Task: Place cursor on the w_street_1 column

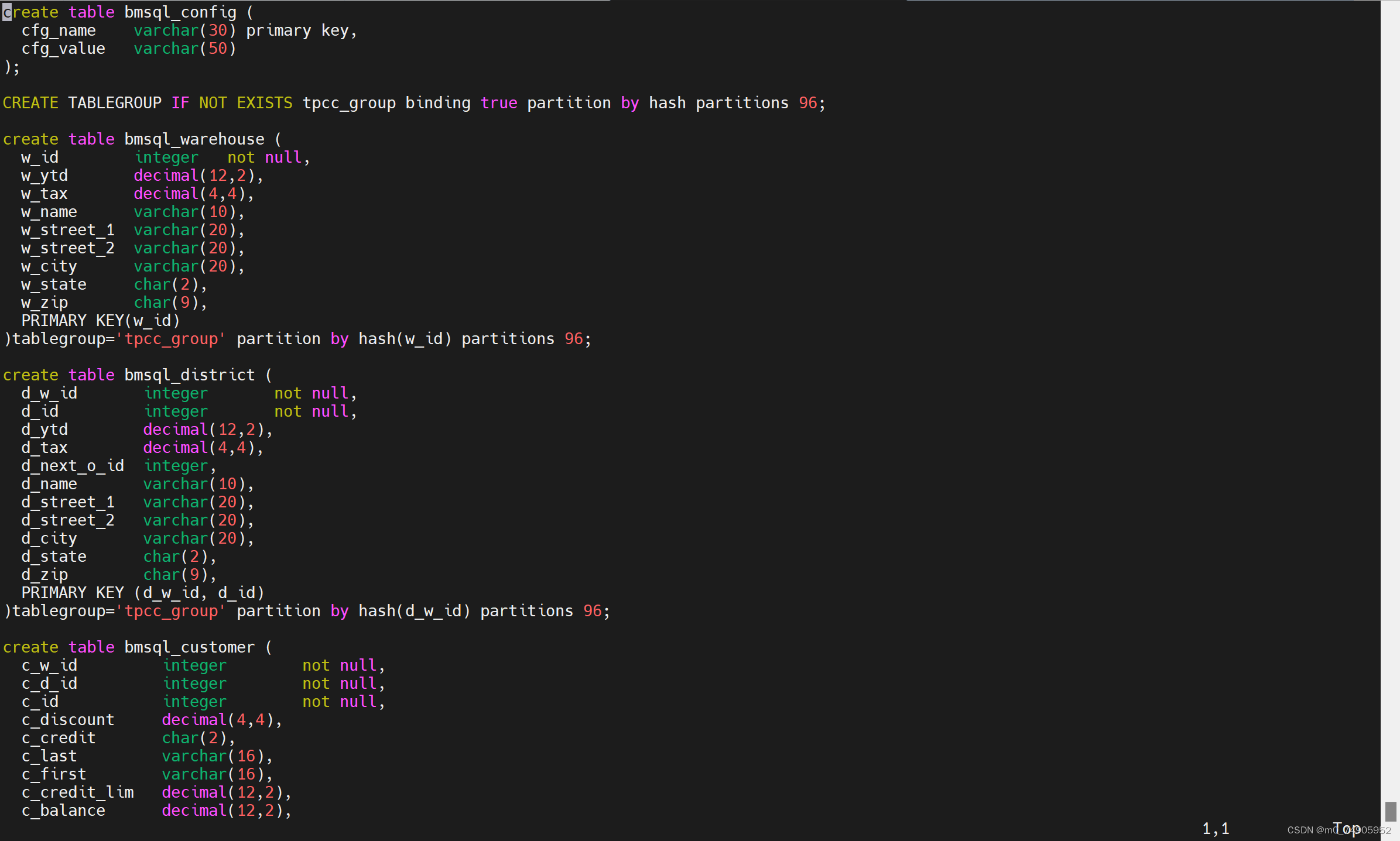Action: coord(68,230)
